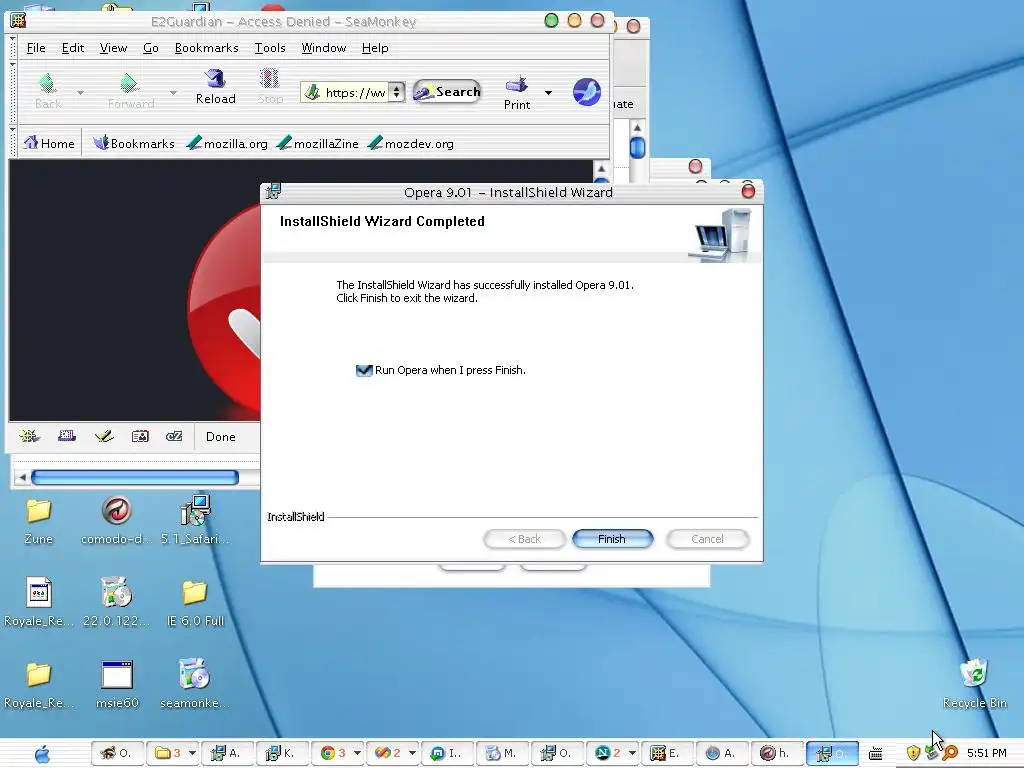Expand the Print button dropdown arrow
The width and height of the screenshot is (1024, 768).
549,93
